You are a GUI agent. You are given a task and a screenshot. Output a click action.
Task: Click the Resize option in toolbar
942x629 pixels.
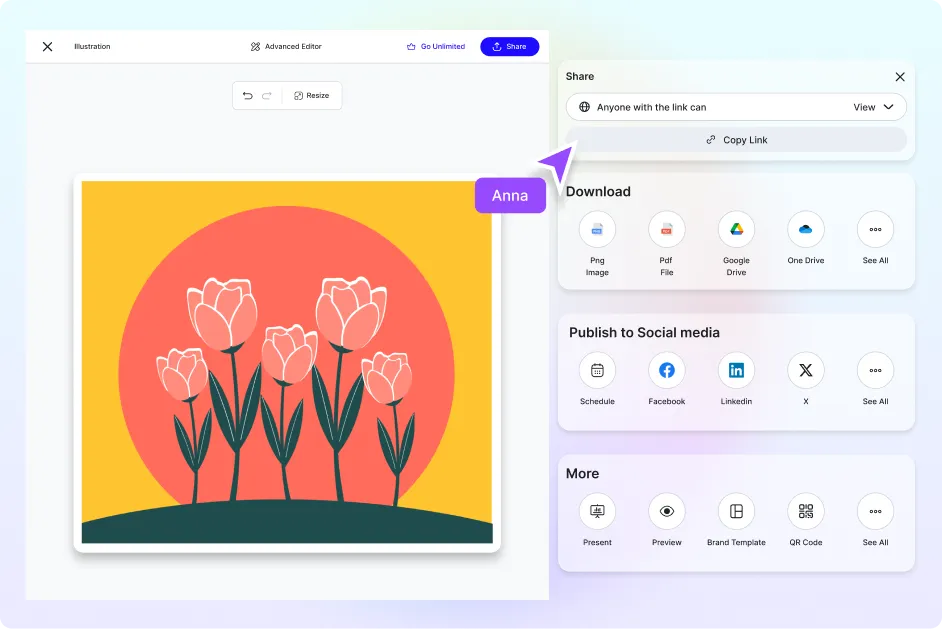tap(311, 96)
